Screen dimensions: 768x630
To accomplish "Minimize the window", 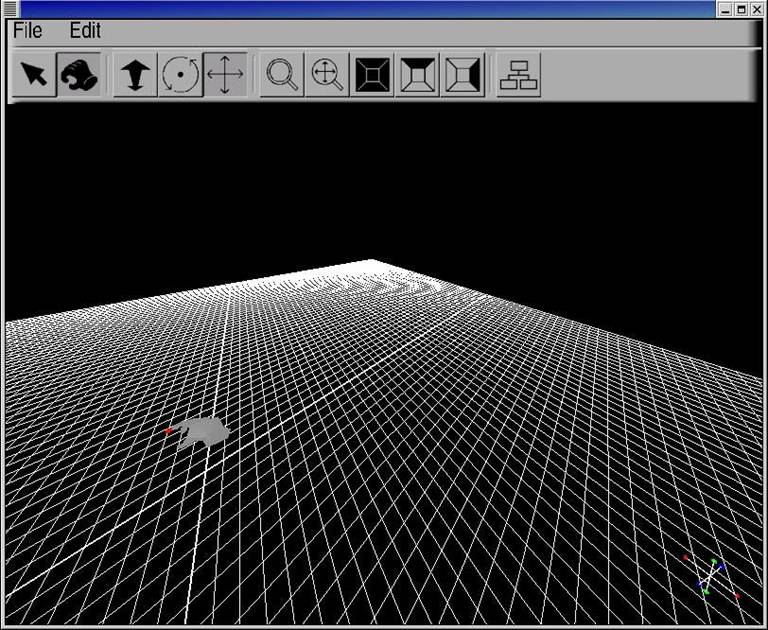I will pyautogui.click(x=725, y=9).
